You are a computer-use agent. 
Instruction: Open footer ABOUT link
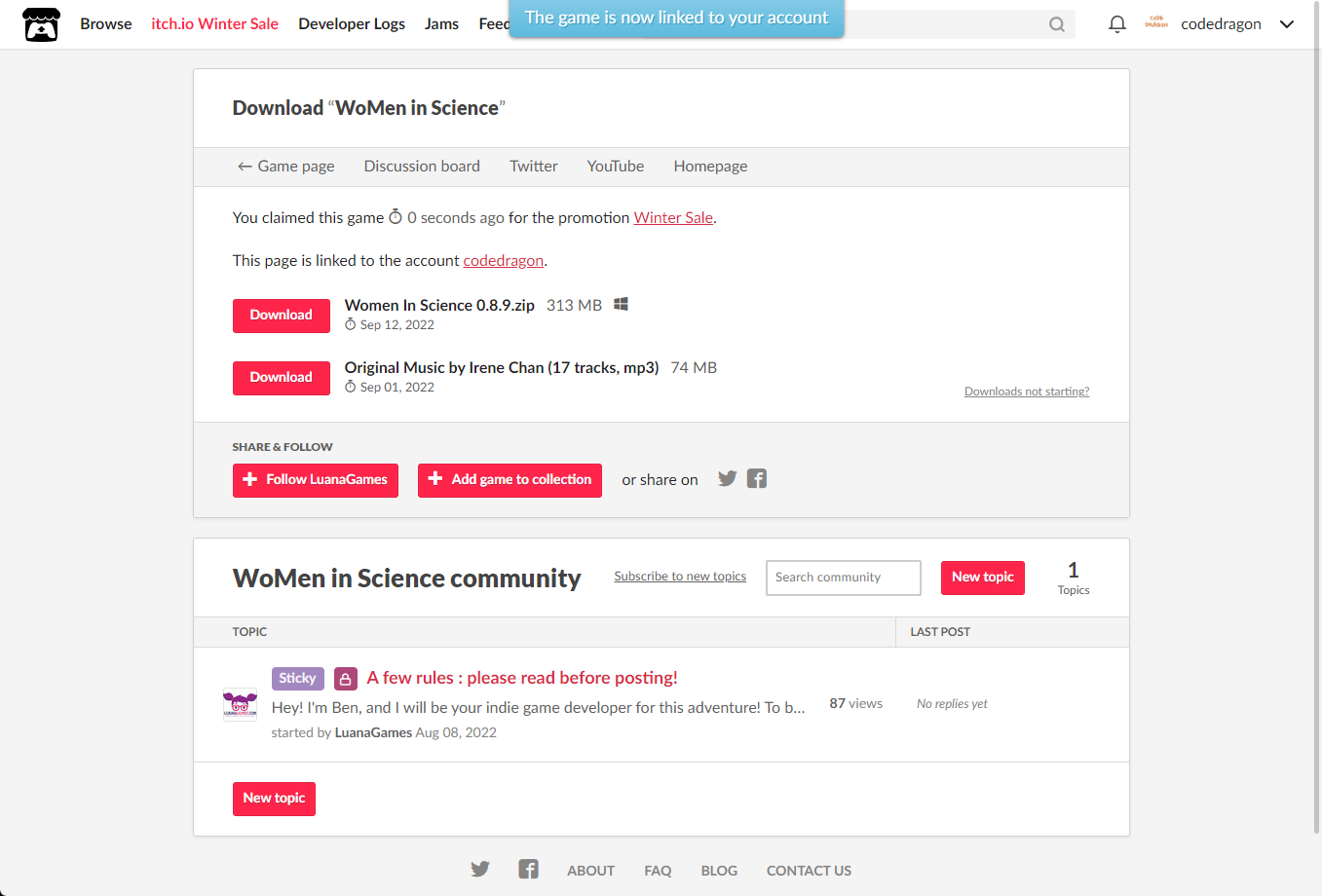[590, 871]
